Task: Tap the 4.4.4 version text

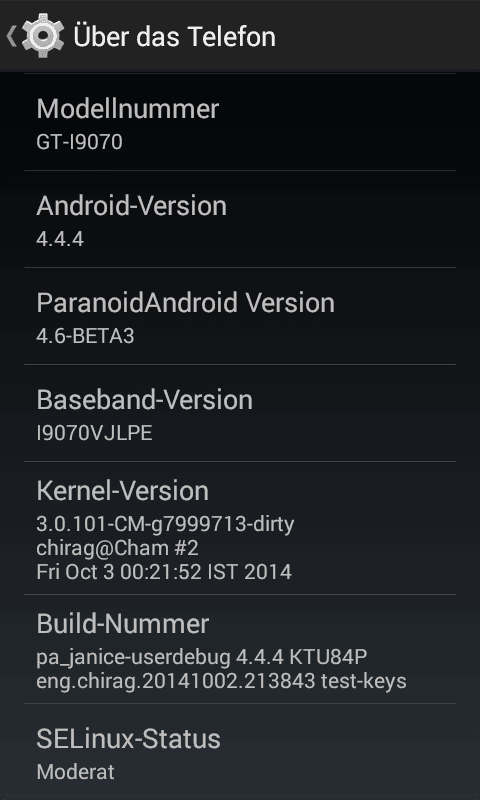Action: pos(60,239)
